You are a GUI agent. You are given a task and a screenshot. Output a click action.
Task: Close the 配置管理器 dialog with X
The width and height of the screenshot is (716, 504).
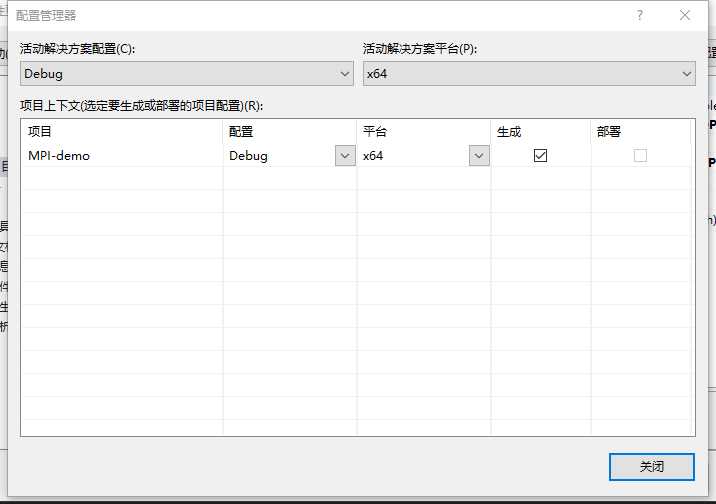pos(684,15)
